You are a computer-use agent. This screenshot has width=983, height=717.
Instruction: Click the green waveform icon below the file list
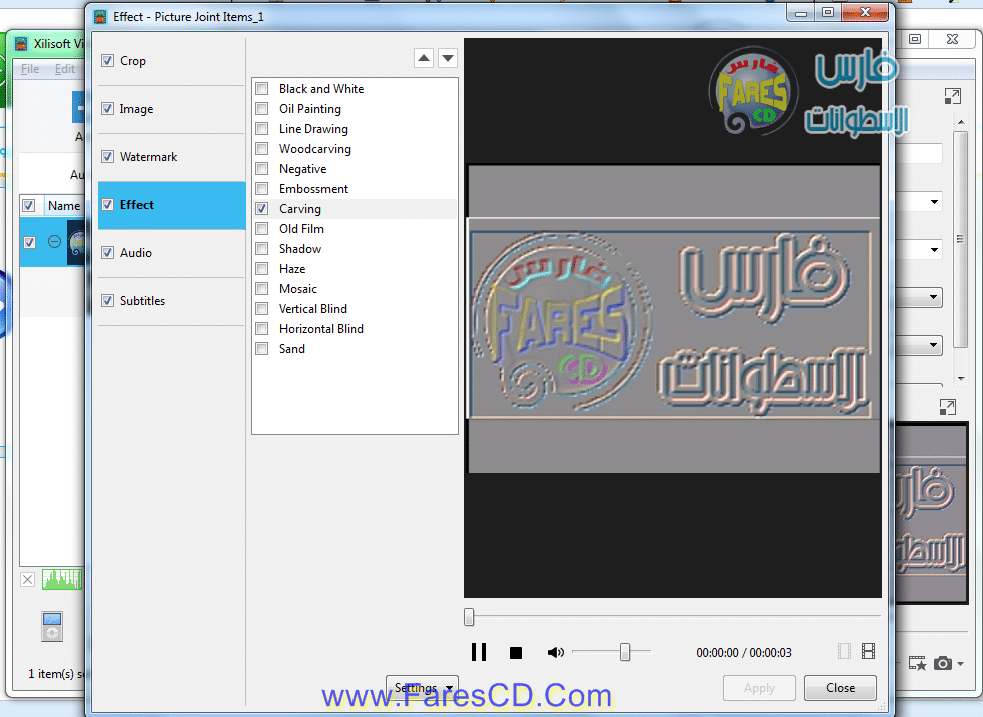(61, 579)
